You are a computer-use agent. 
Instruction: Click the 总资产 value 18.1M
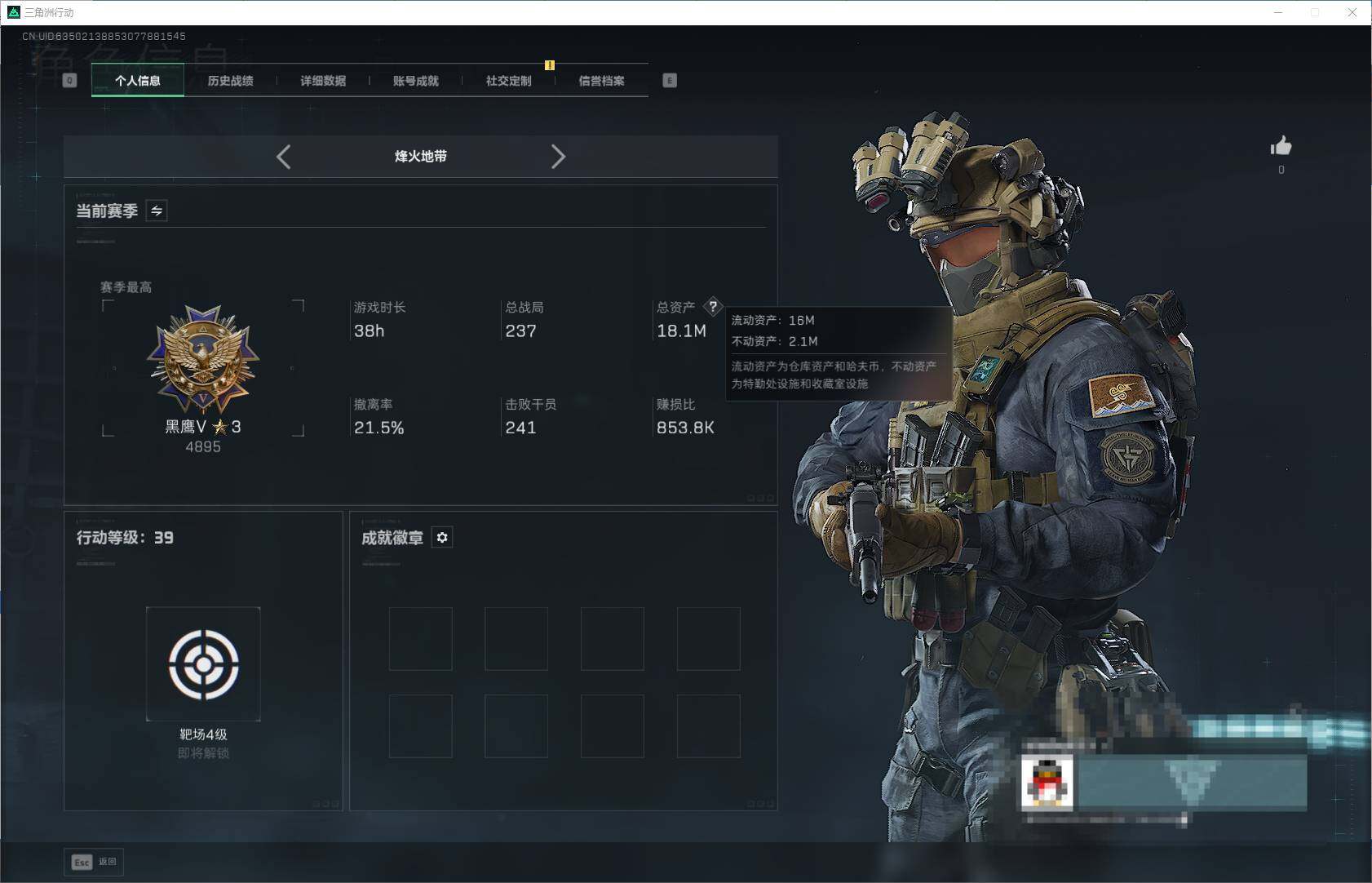tap(681, 331)
